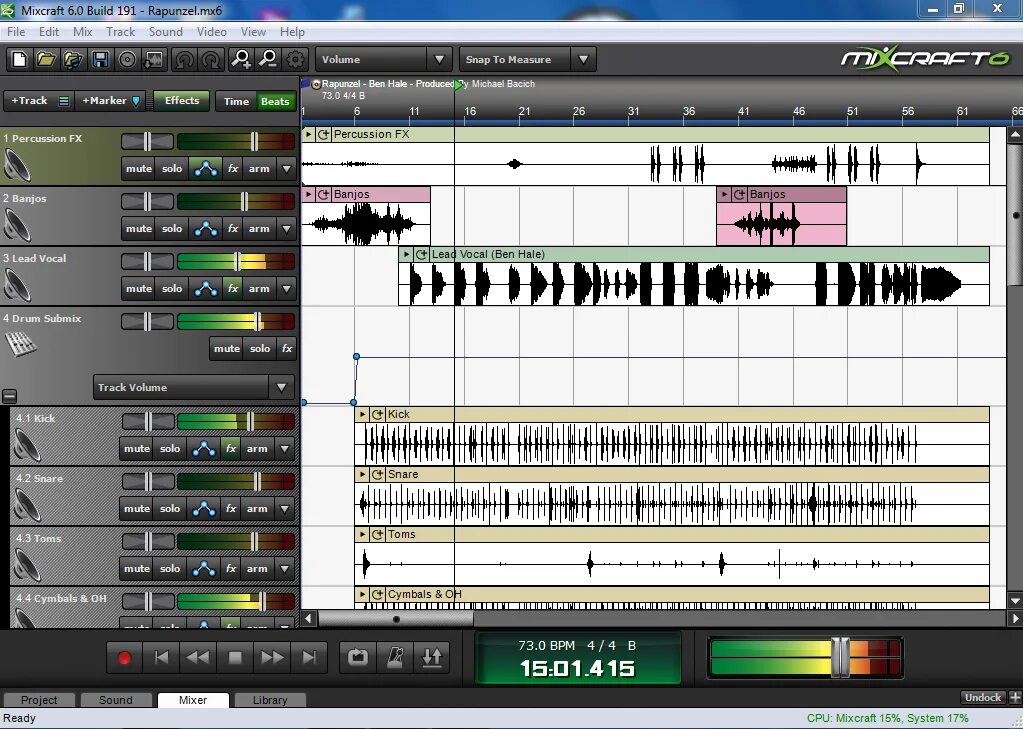Zoom out with the magnifier minus icon
Image resolution: width=1023 pixels, height=729 pixels.
(x=267, y=59)
